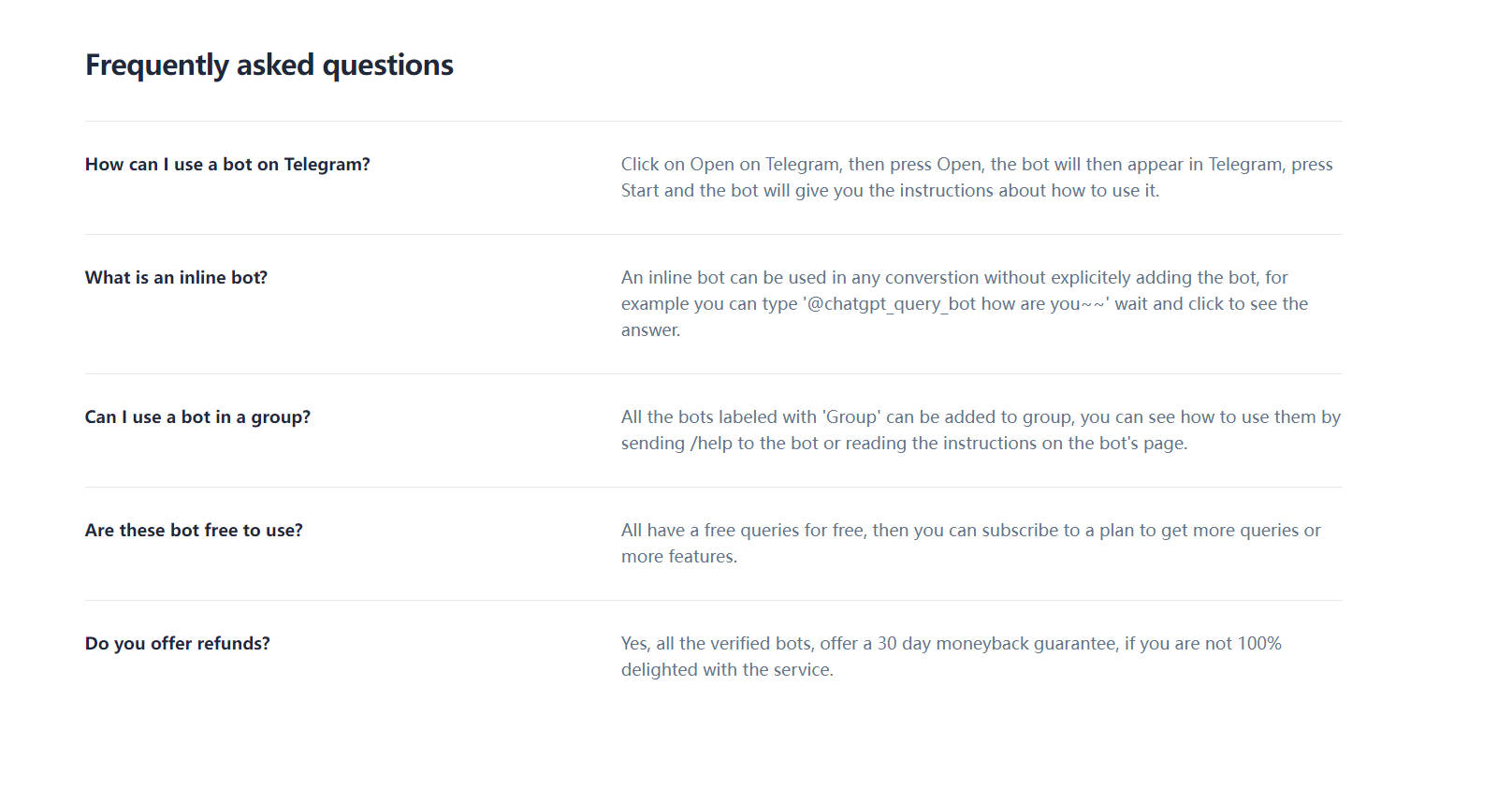Click the "@chatgpt_query_bot" example text
1512x803 pixels.
tap(892, 304)
